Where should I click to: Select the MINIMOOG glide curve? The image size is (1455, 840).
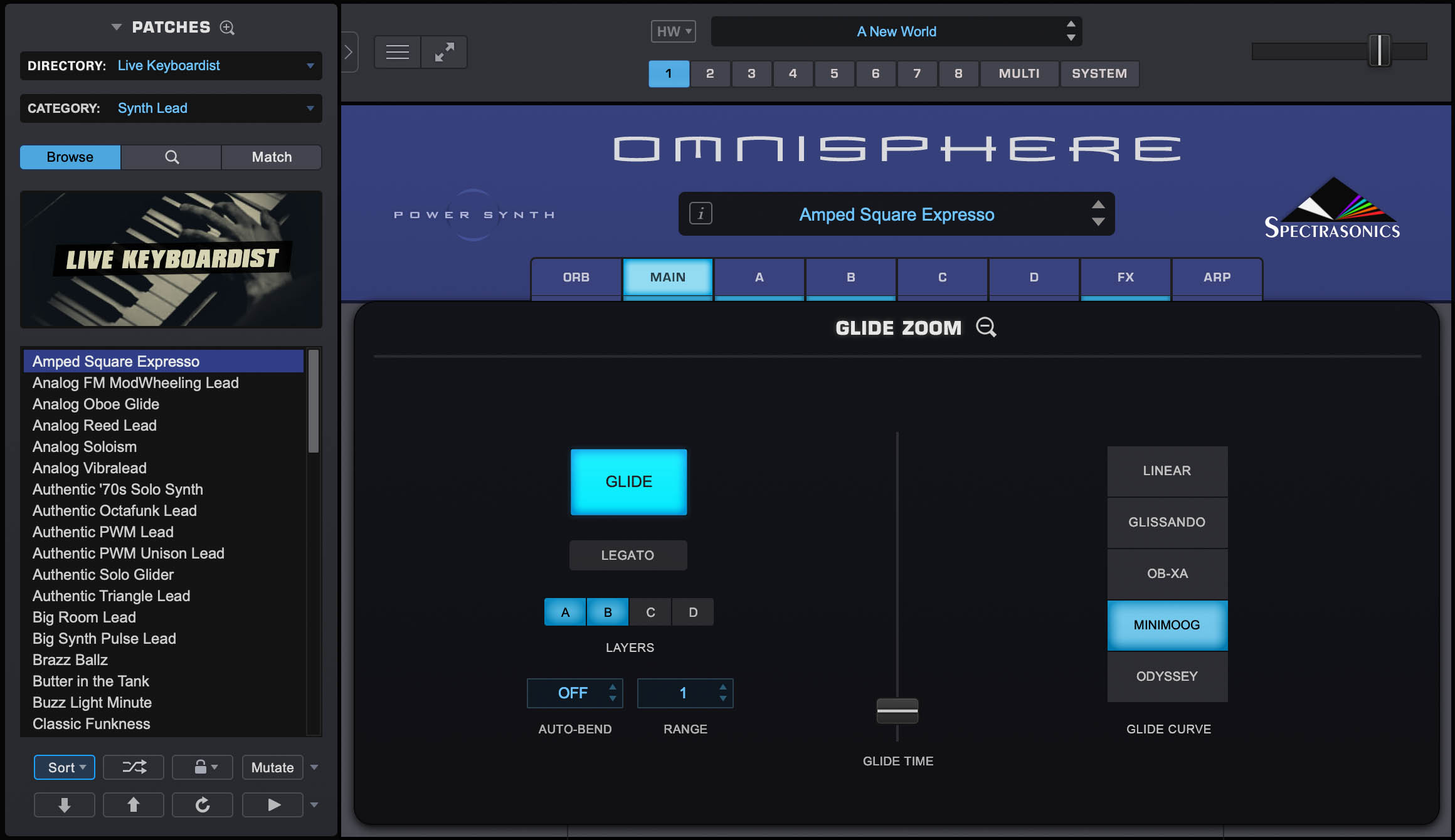[1167, 624]
